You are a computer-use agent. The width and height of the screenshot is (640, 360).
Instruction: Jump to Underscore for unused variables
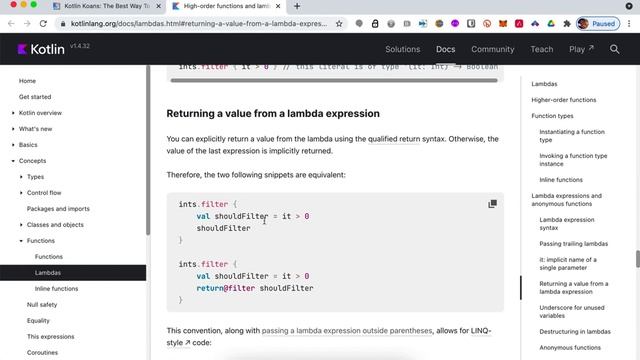571,311
